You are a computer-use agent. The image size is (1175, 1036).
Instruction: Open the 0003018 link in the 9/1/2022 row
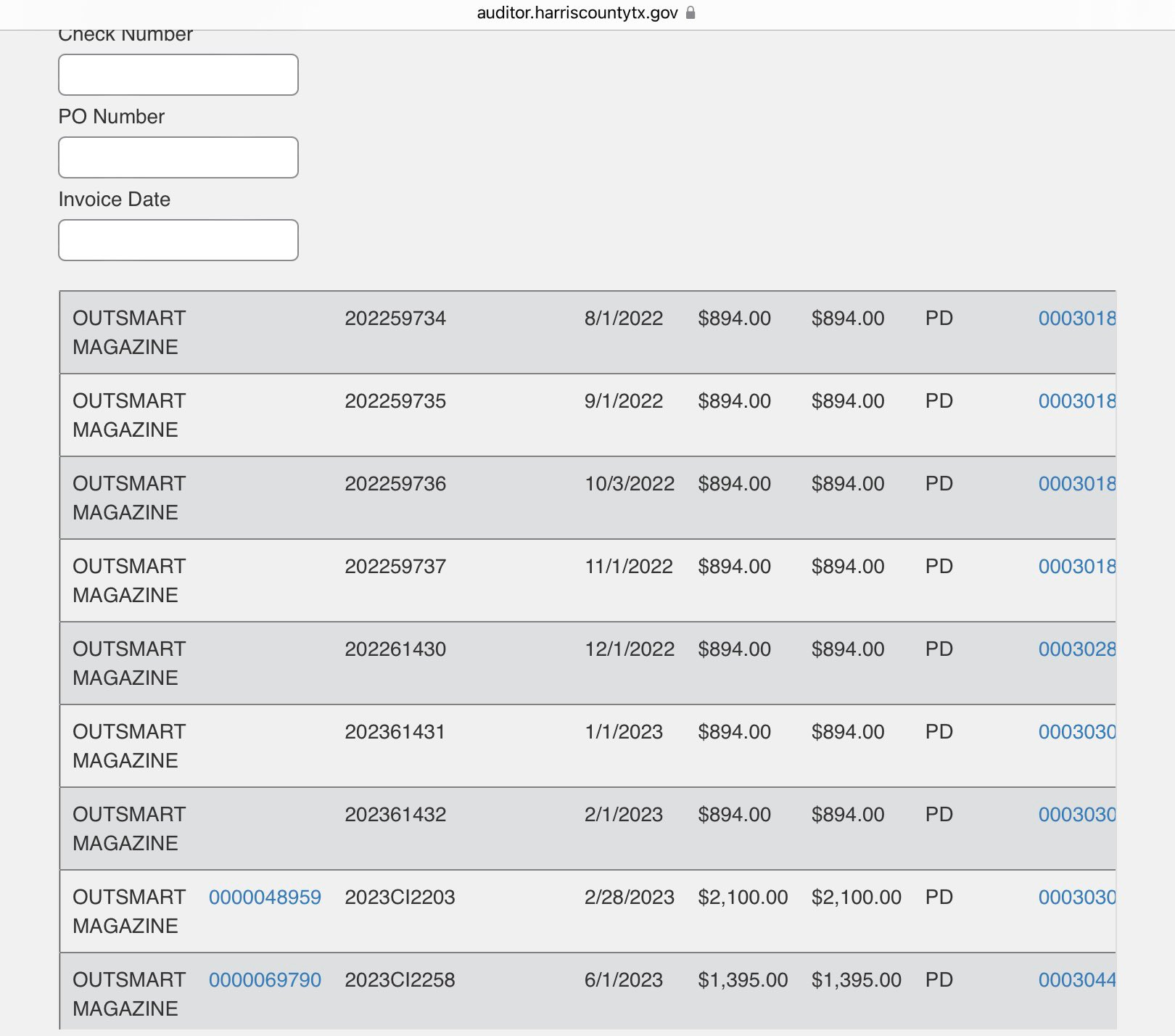pos(1077,401)
